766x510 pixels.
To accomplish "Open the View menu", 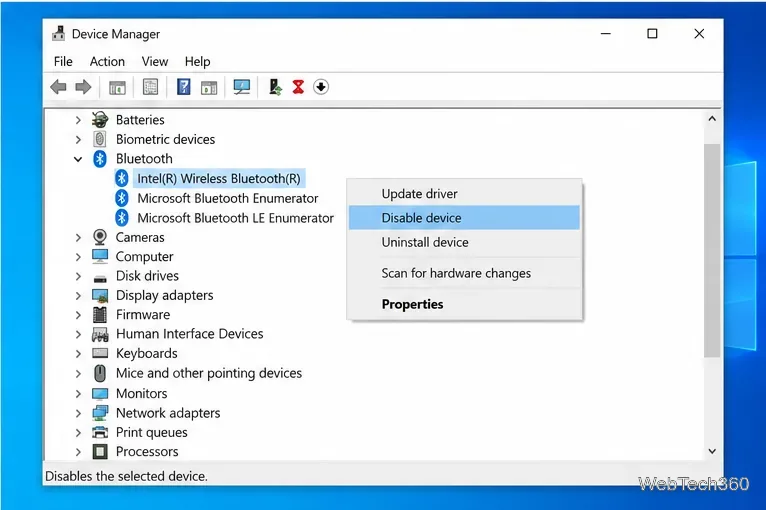I will pyautogui.click(x=155, y=62).
